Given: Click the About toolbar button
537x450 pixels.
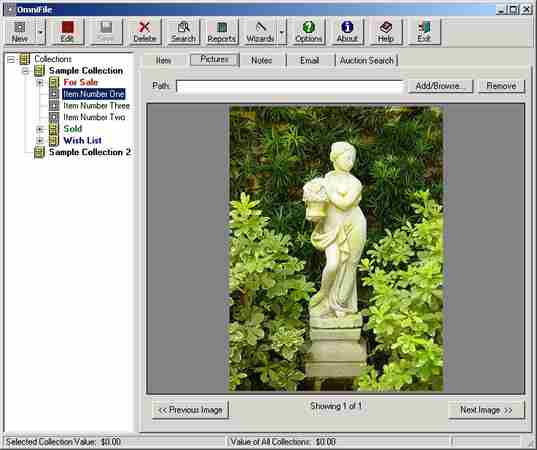Looking at the screenshot, I should 347,32.
